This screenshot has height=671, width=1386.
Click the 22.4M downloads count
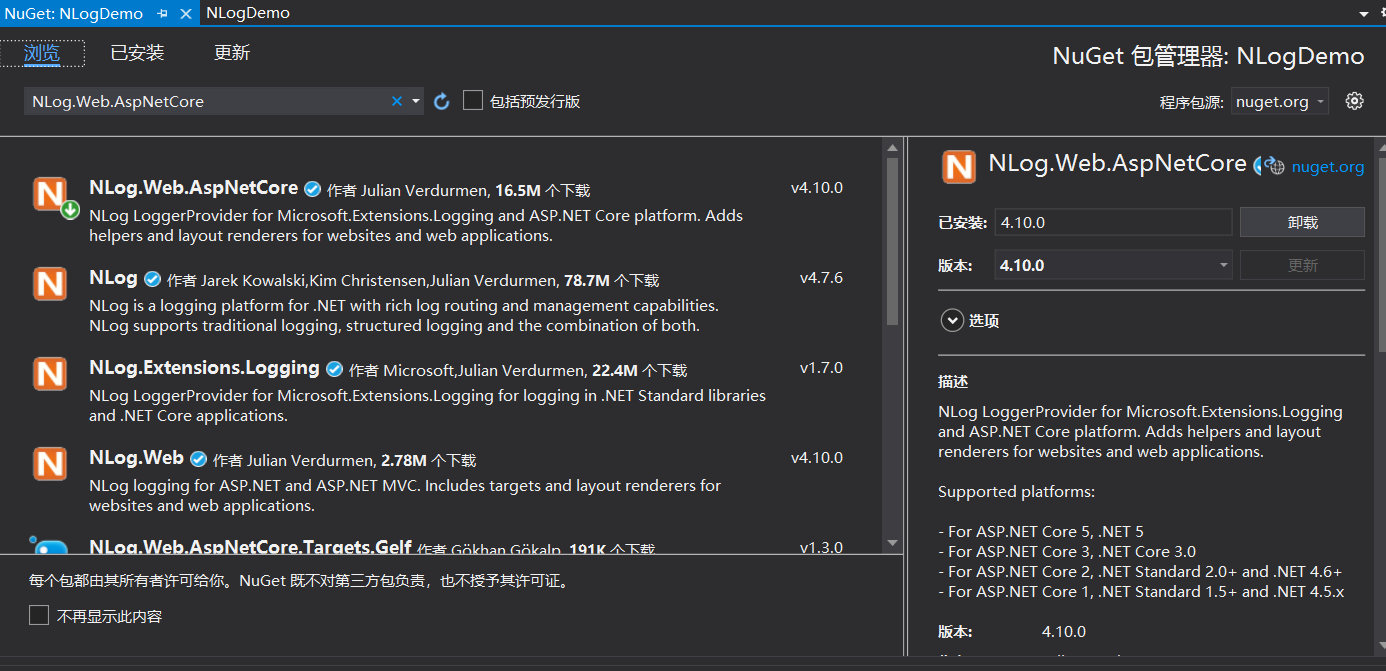tap(615, 370)
